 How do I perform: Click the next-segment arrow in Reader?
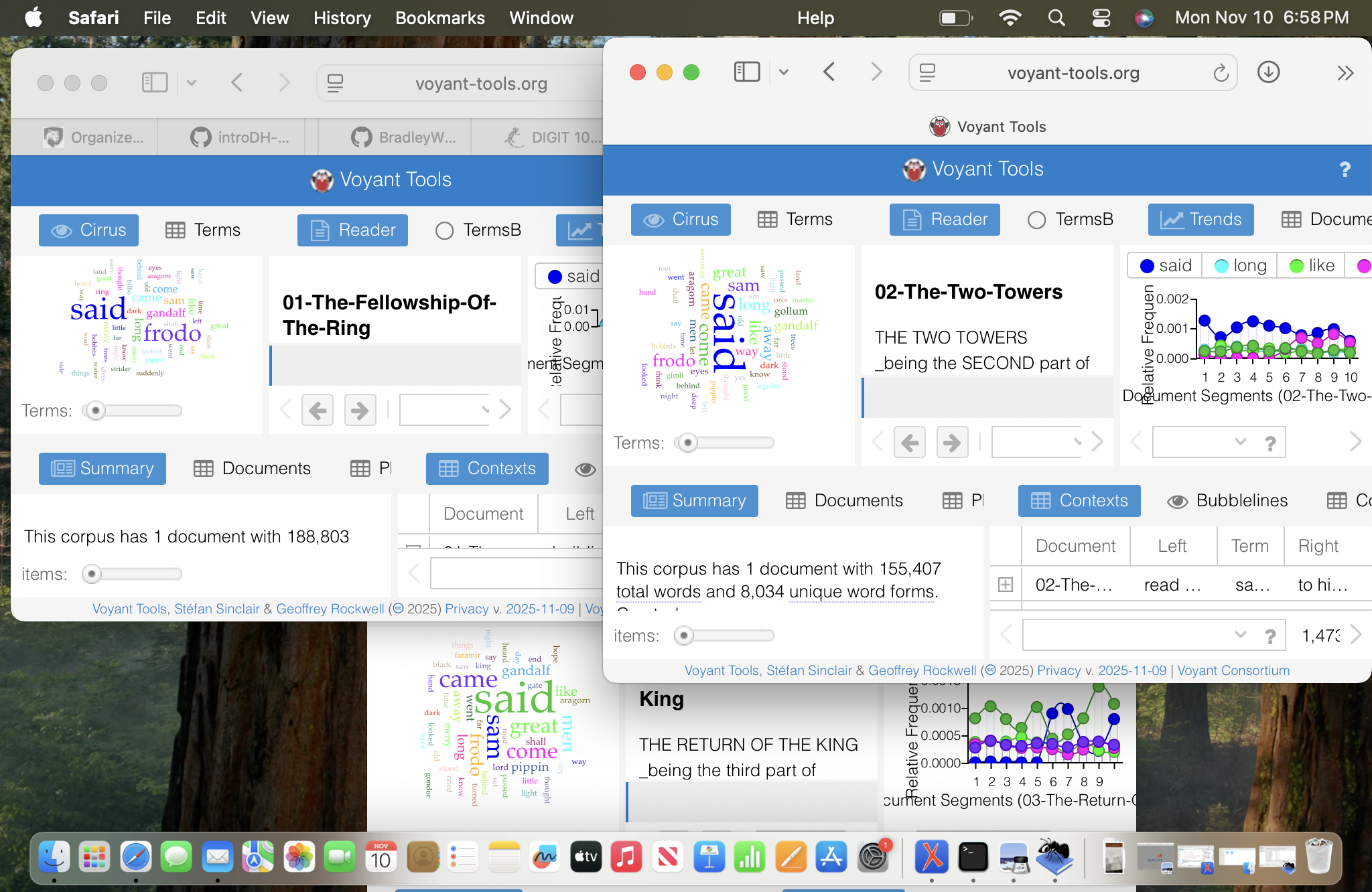pyautogui.click(x=951, y=442)
